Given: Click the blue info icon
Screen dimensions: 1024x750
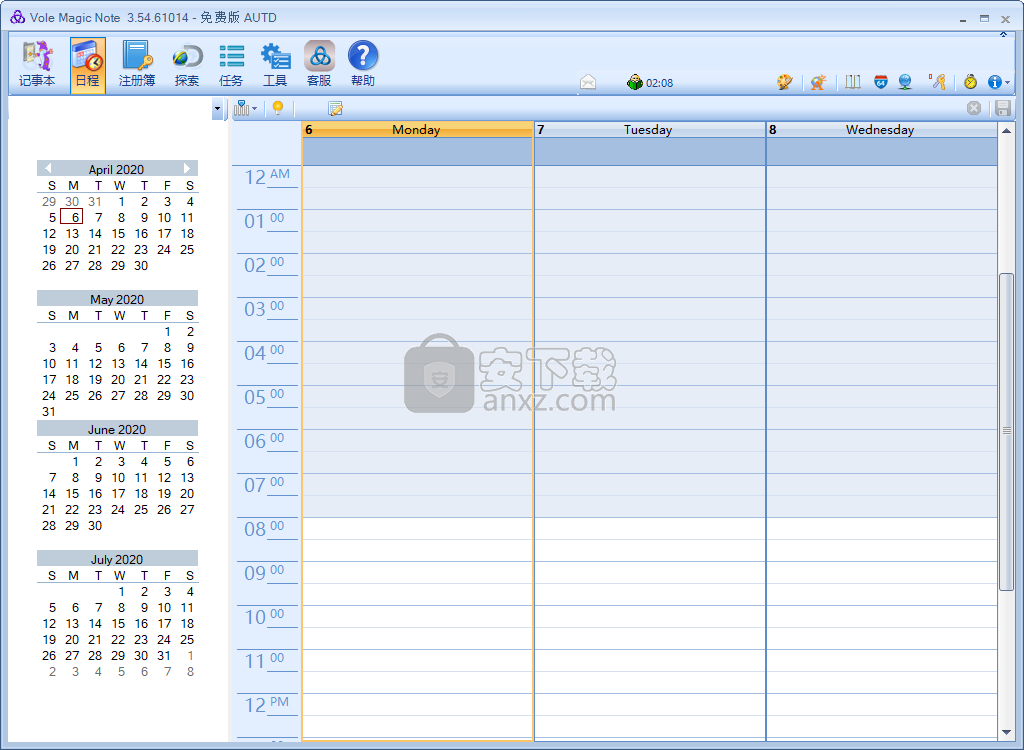Looking at the screenshot, I should [995, 82].
